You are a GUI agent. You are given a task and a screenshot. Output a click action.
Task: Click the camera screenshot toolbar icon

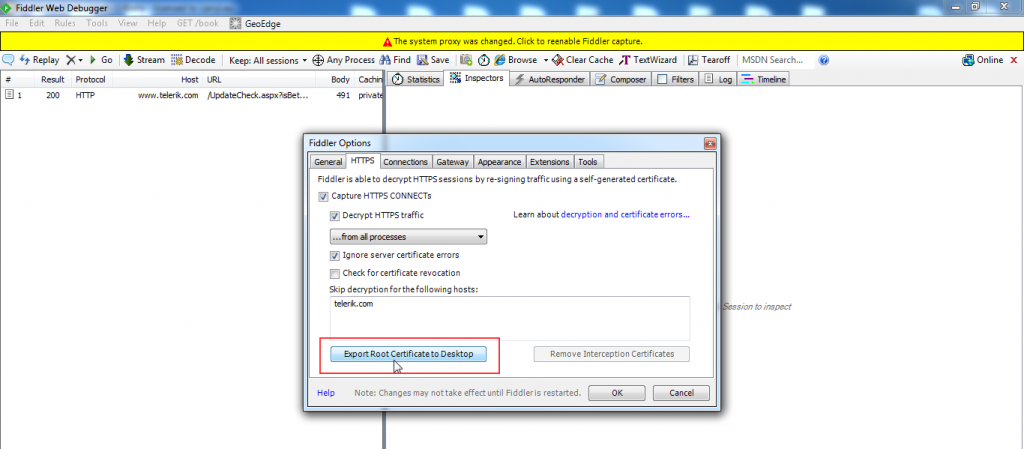click(466, 60)
